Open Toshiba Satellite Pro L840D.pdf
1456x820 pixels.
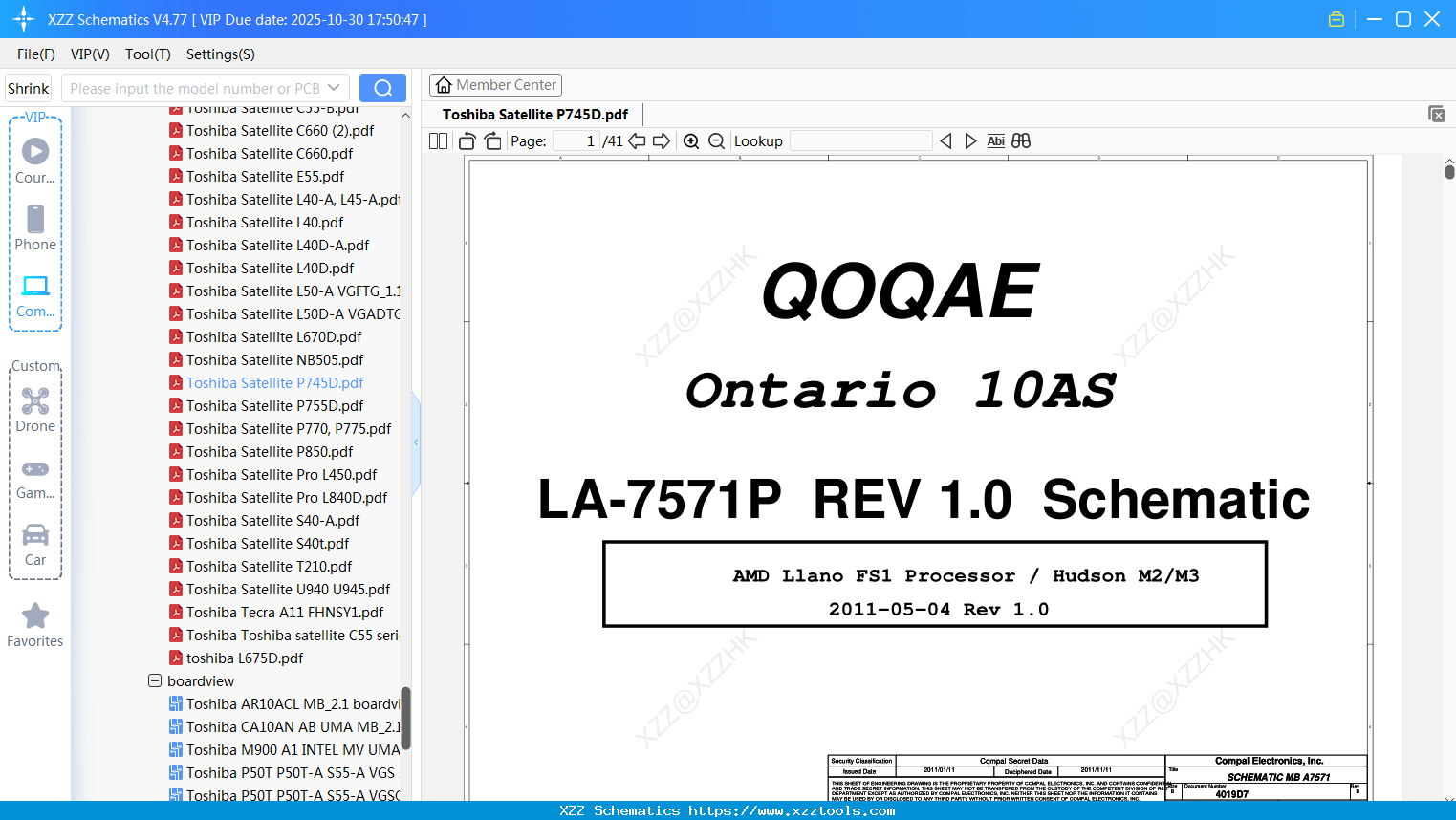pyautogui.click(x=287, y=498)
